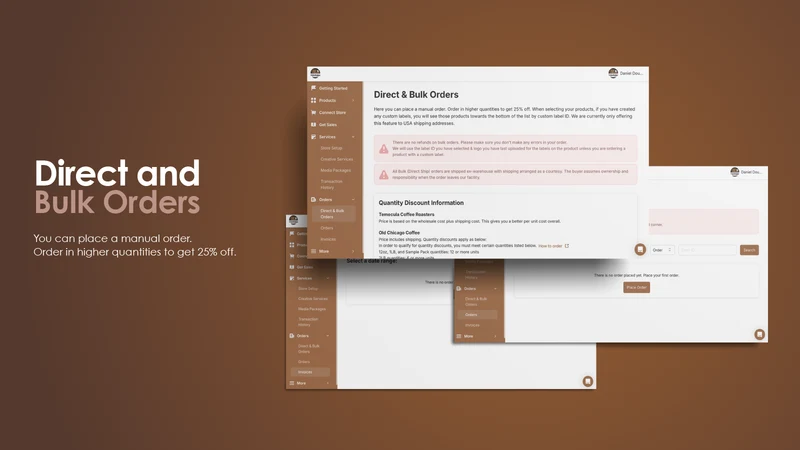The width and height of the screenshot is (800, 450).
Task: Click the How to order link
Action: coord(550,246)
